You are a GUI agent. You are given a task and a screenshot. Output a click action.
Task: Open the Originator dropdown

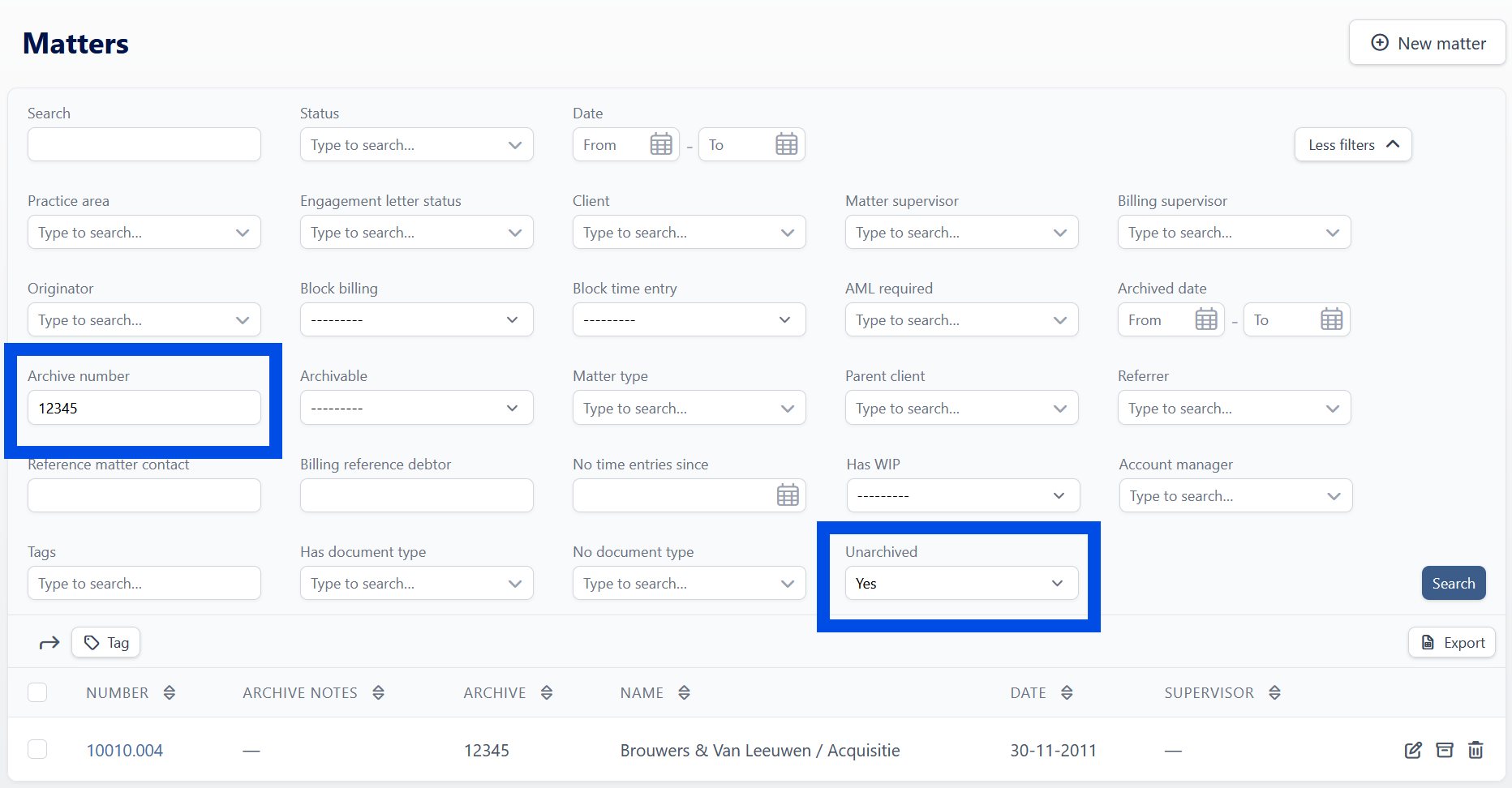coord(144,319)
